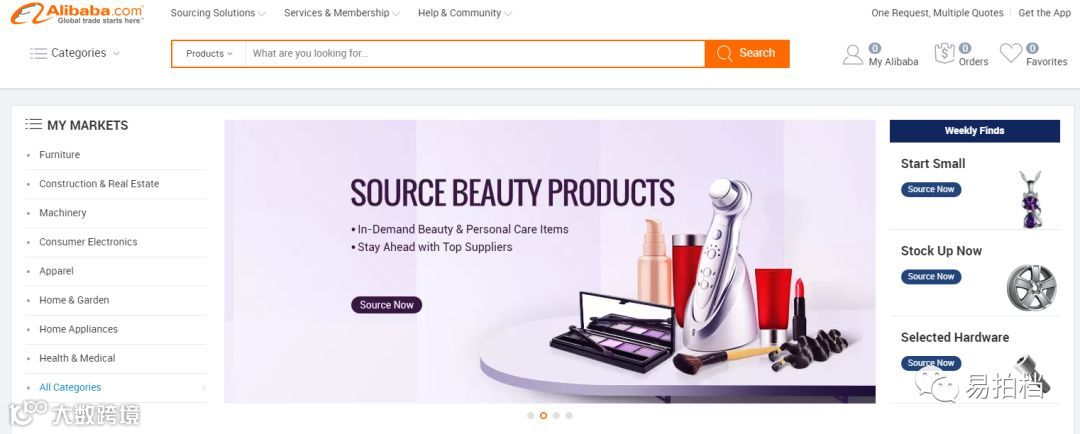Click the MY MARKETS list icon

pos(33,124)
